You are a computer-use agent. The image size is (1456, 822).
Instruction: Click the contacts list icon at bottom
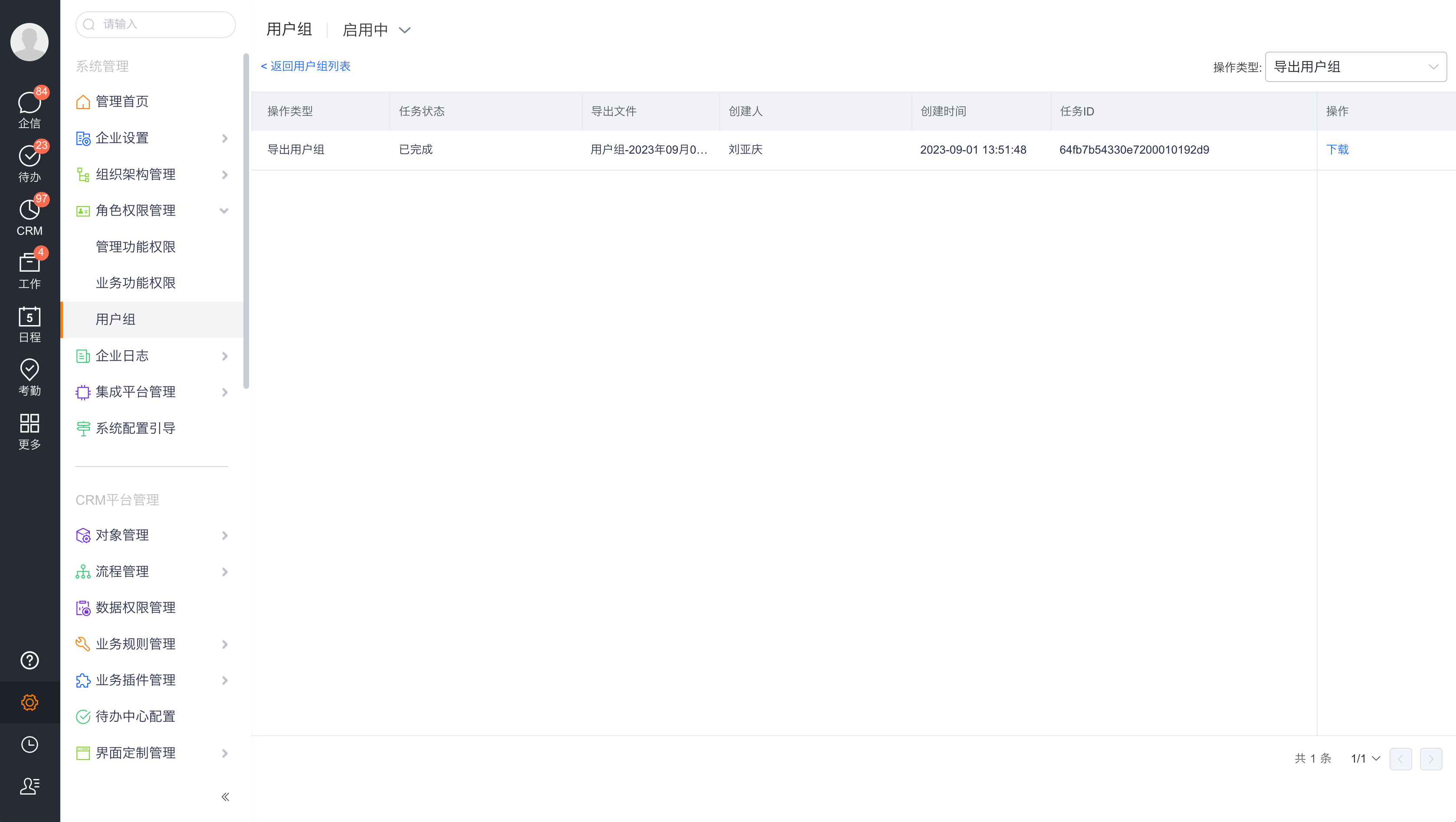point(30,786)
